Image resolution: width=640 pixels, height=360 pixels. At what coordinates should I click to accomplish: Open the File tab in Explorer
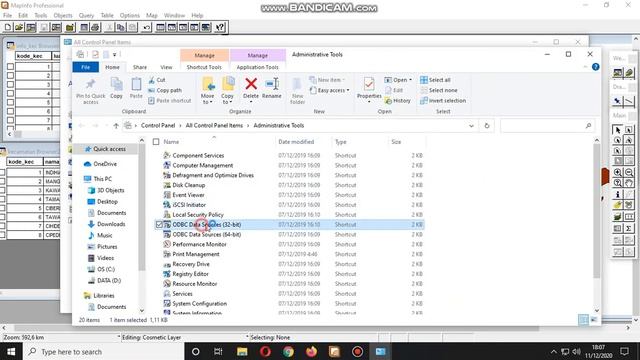85,67
